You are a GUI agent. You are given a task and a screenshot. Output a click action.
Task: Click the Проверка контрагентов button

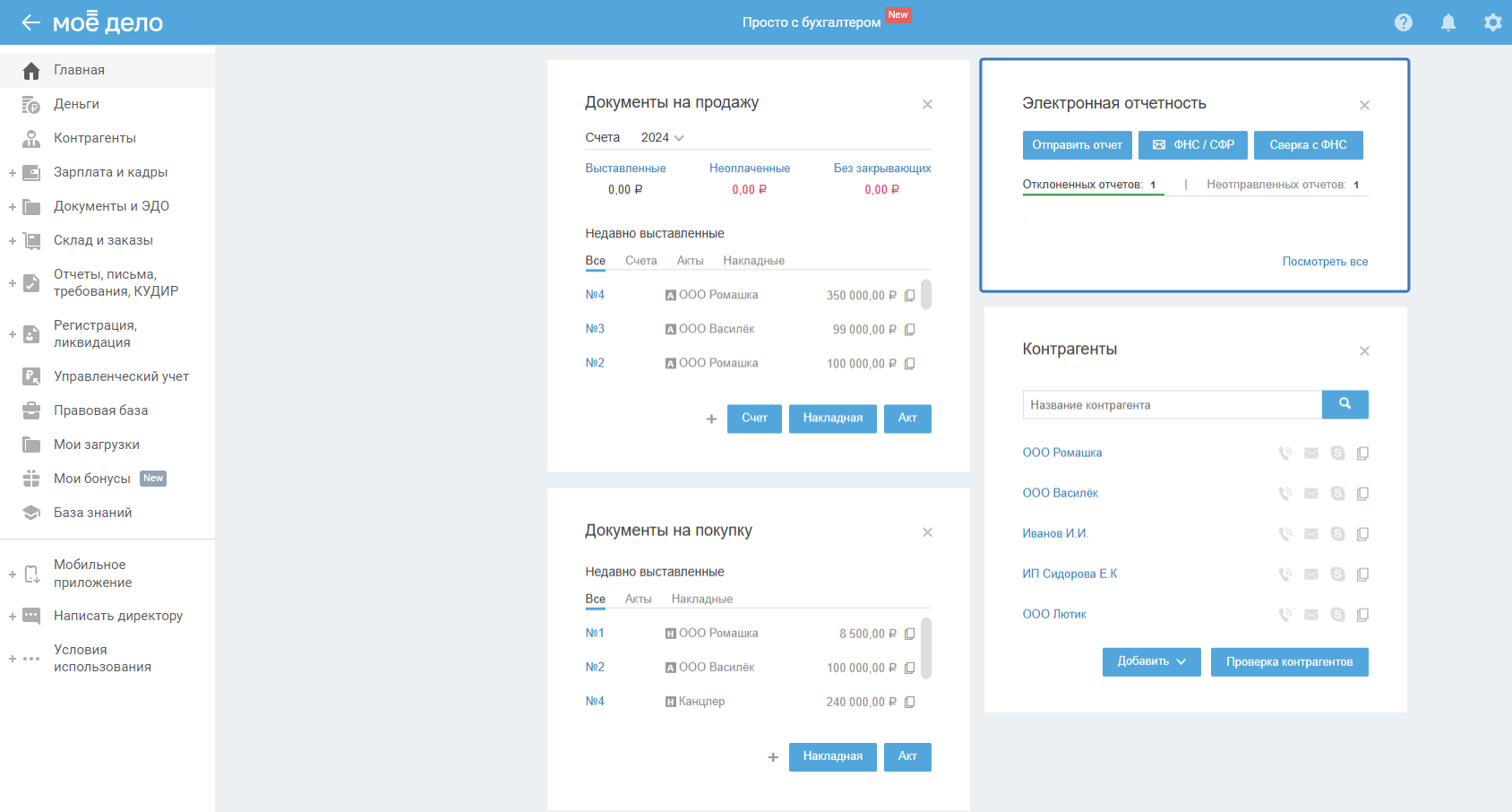coord(1289,661)
